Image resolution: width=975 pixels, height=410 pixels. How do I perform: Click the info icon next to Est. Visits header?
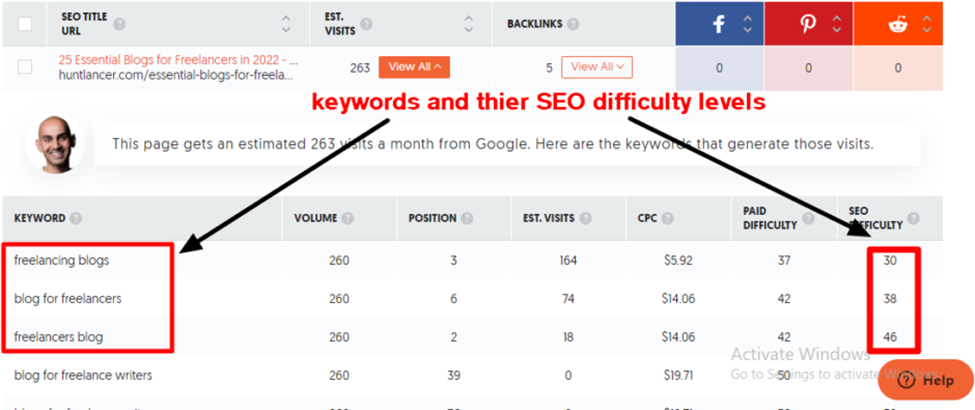(367, 24)
